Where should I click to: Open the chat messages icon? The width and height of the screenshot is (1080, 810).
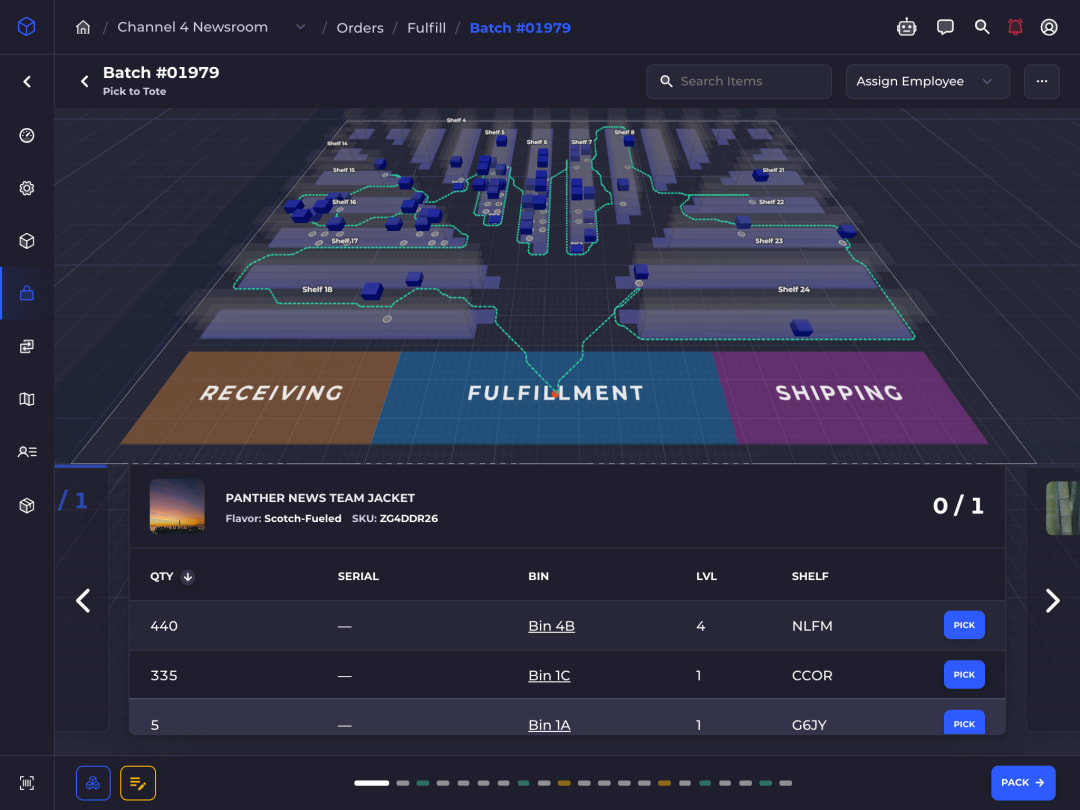click(945, 27)
